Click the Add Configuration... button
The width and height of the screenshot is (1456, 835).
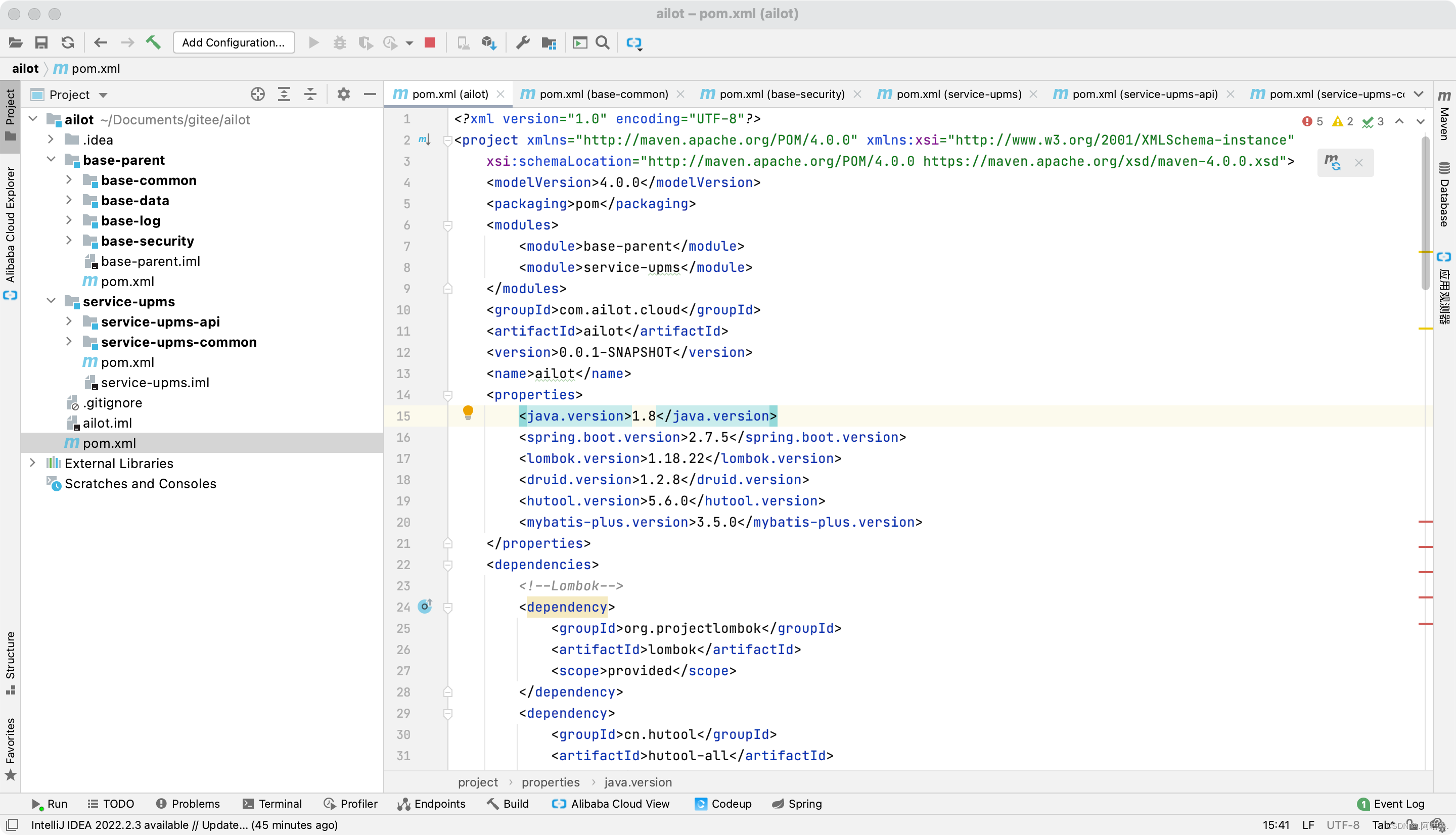[234, 42]
